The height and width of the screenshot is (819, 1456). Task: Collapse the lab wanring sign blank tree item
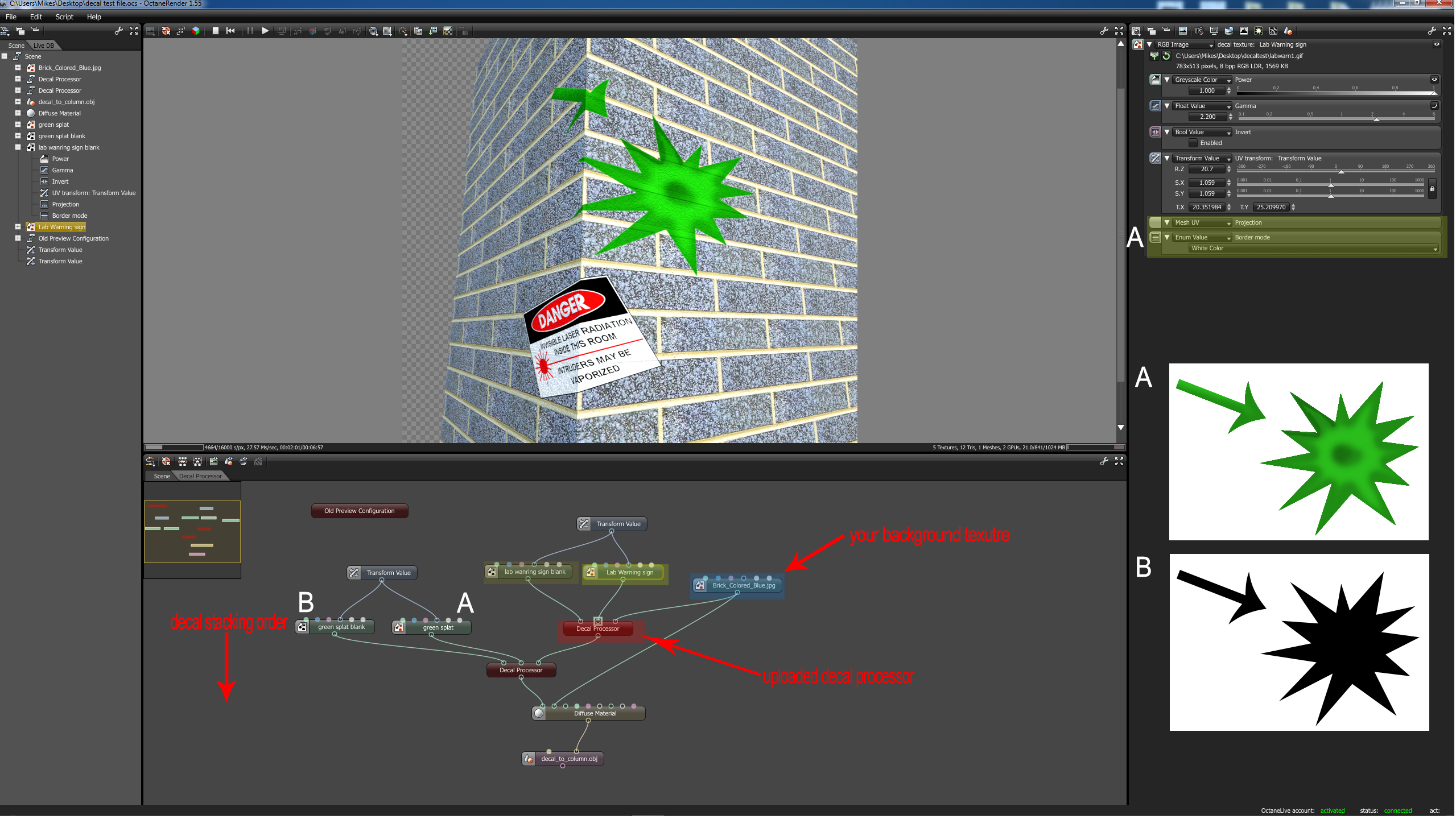(18, 147)
